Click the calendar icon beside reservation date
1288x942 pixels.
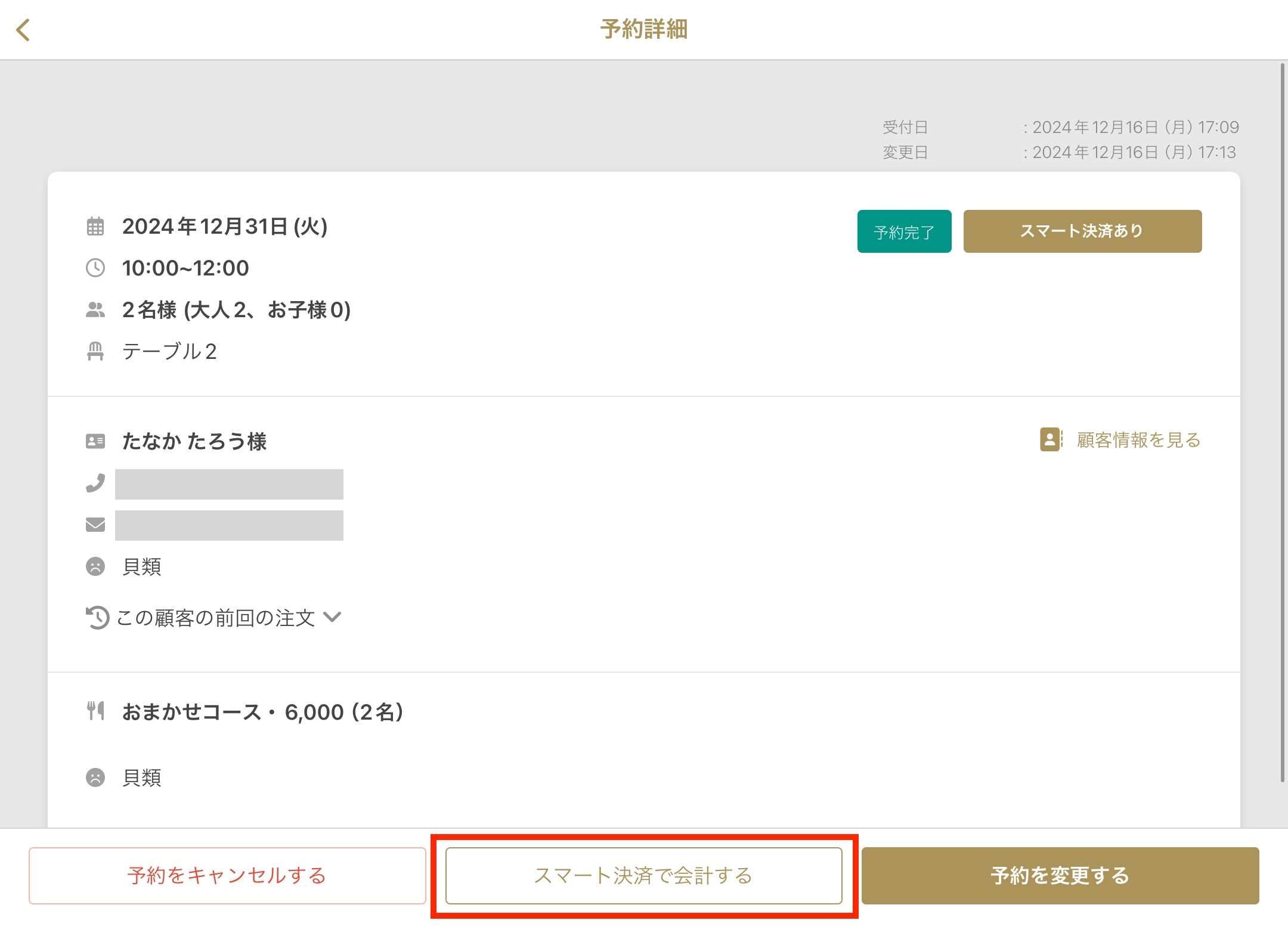pyautogui.click(x=95, y=227)
